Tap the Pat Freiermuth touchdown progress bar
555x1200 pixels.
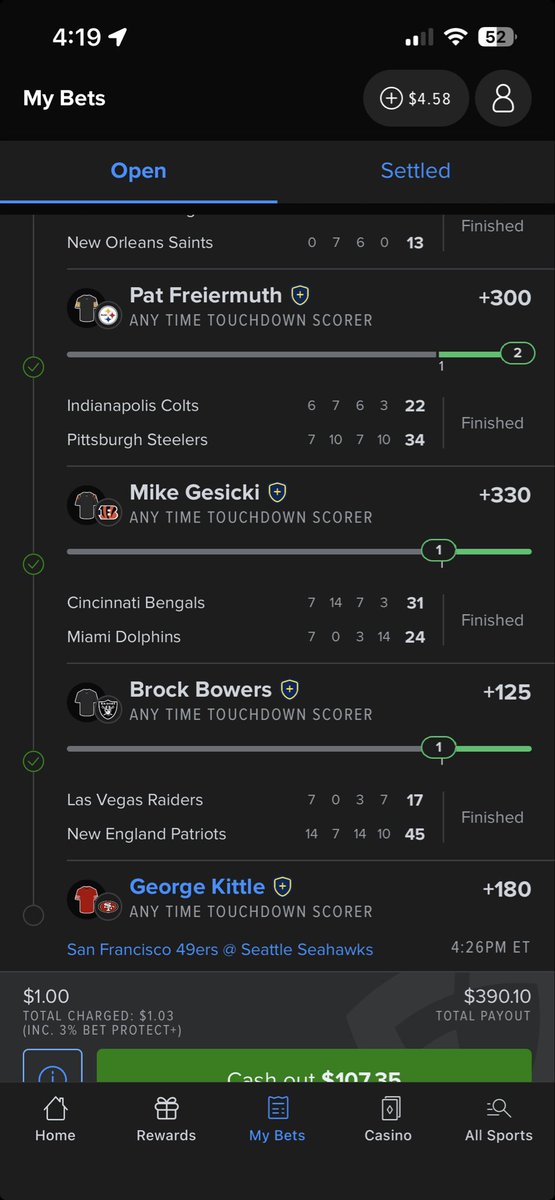click(300, 354)
